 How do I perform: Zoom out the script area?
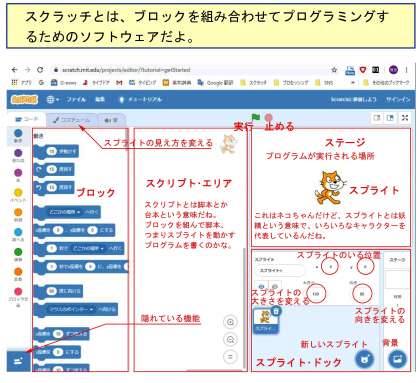230,340
